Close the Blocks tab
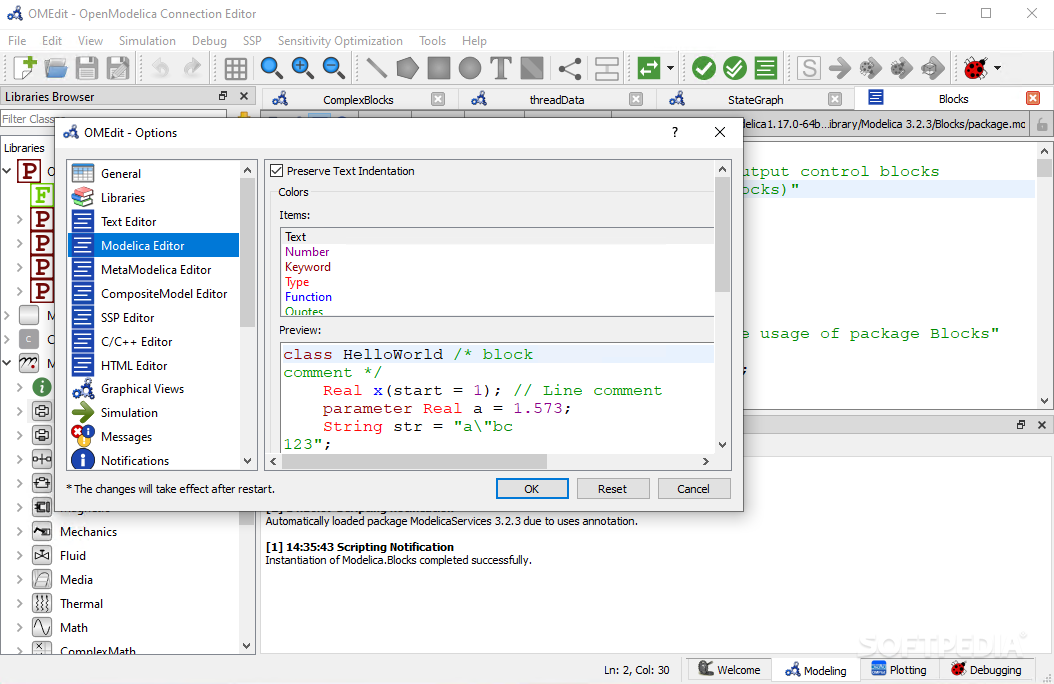Screen dimensions: 1054x684 (1032, 99)
